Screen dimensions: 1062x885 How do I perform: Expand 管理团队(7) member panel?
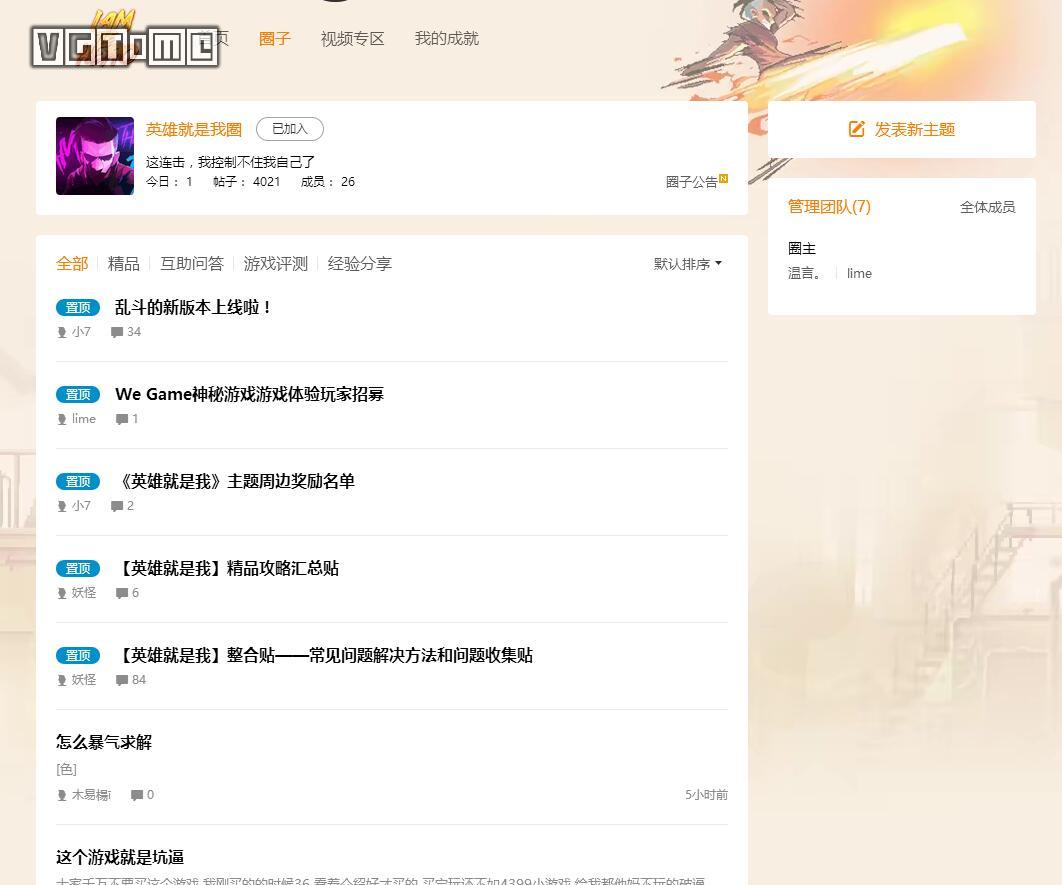coord(829,207)
